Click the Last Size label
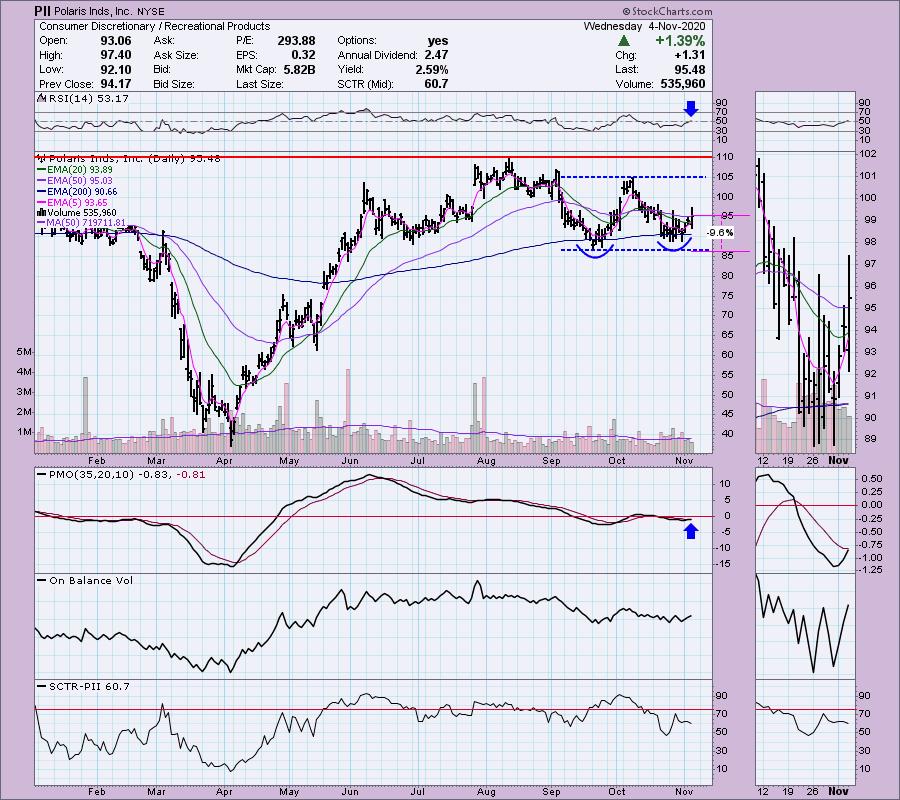Screen dimensions: 900x800 pos(259,84)
